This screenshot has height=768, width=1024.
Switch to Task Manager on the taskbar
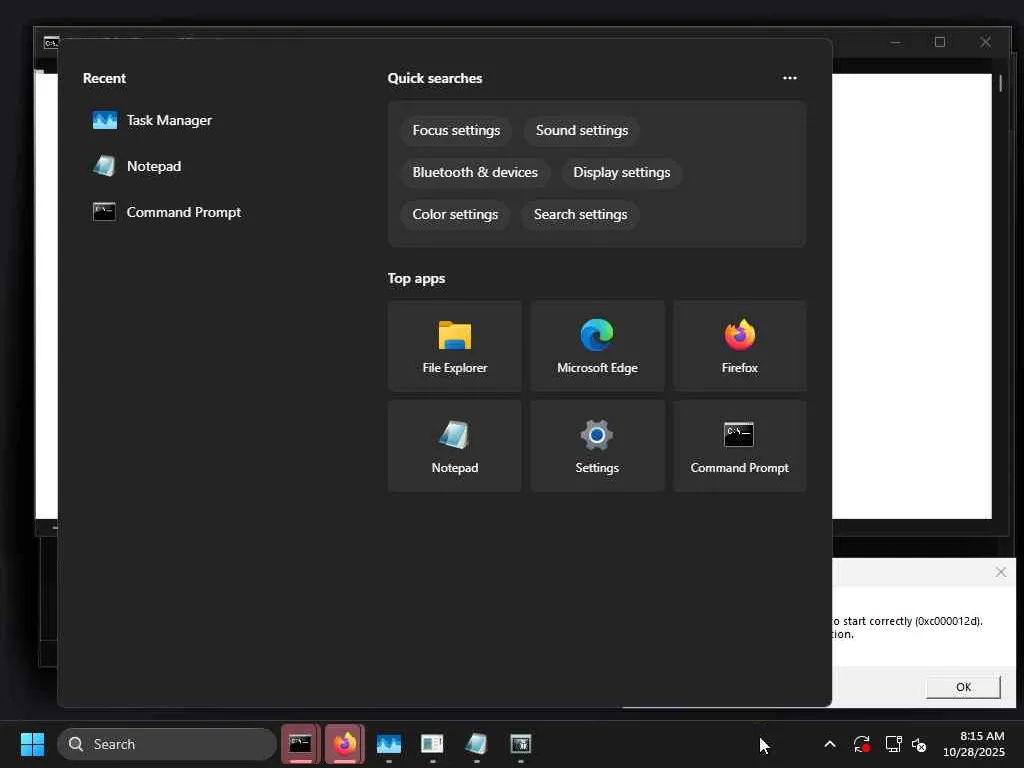389,744
